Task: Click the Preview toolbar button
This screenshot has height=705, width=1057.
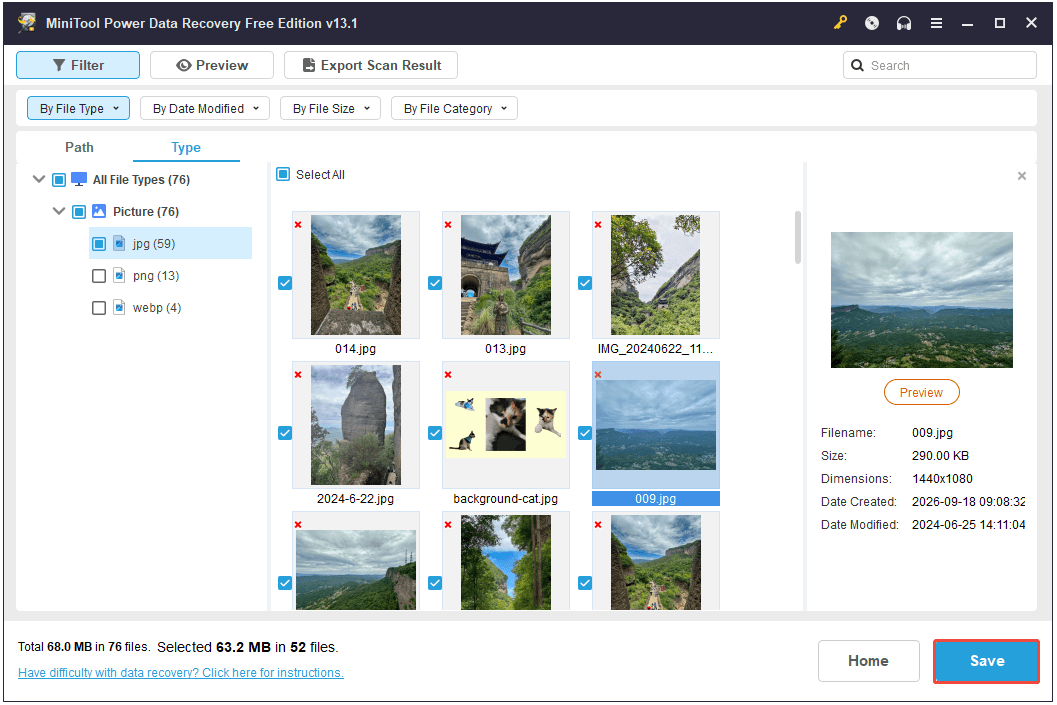Action: 212,65
